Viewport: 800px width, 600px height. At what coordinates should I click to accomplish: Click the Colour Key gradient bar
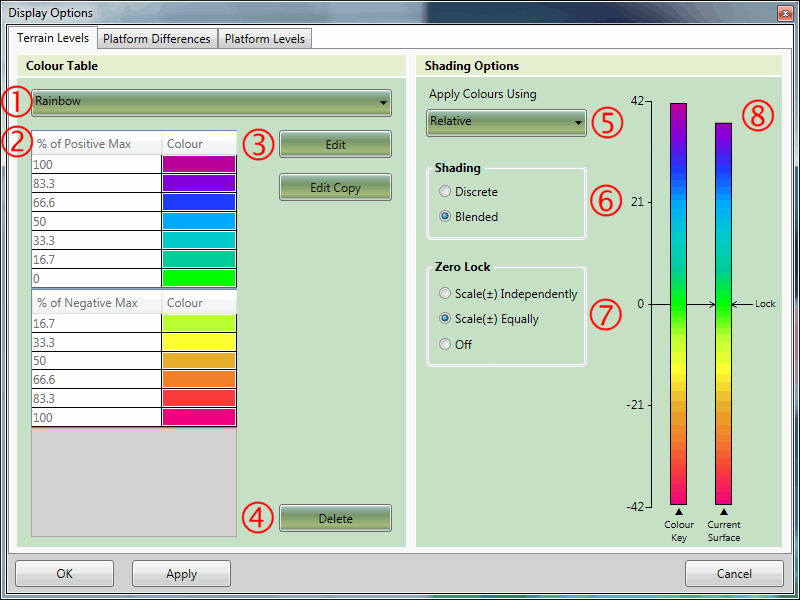679,304
